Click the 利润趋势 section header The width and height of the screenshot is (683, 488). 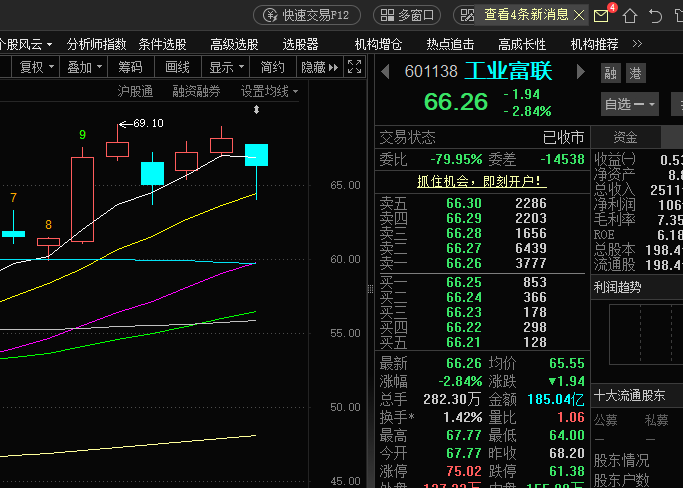pos(617,288)
